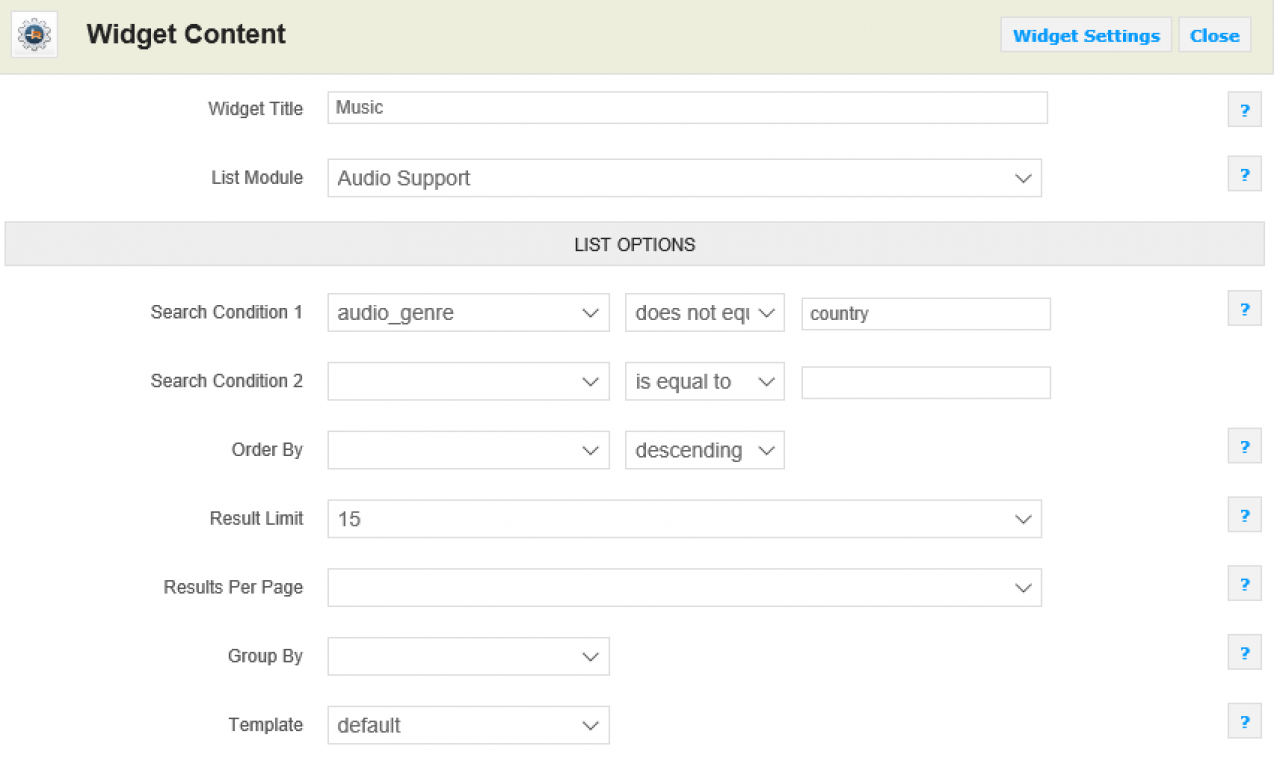Viewport: 1280px width, 764px height.
Task: Click the Widget Content gear icon
Action: (x=34, y=35)
